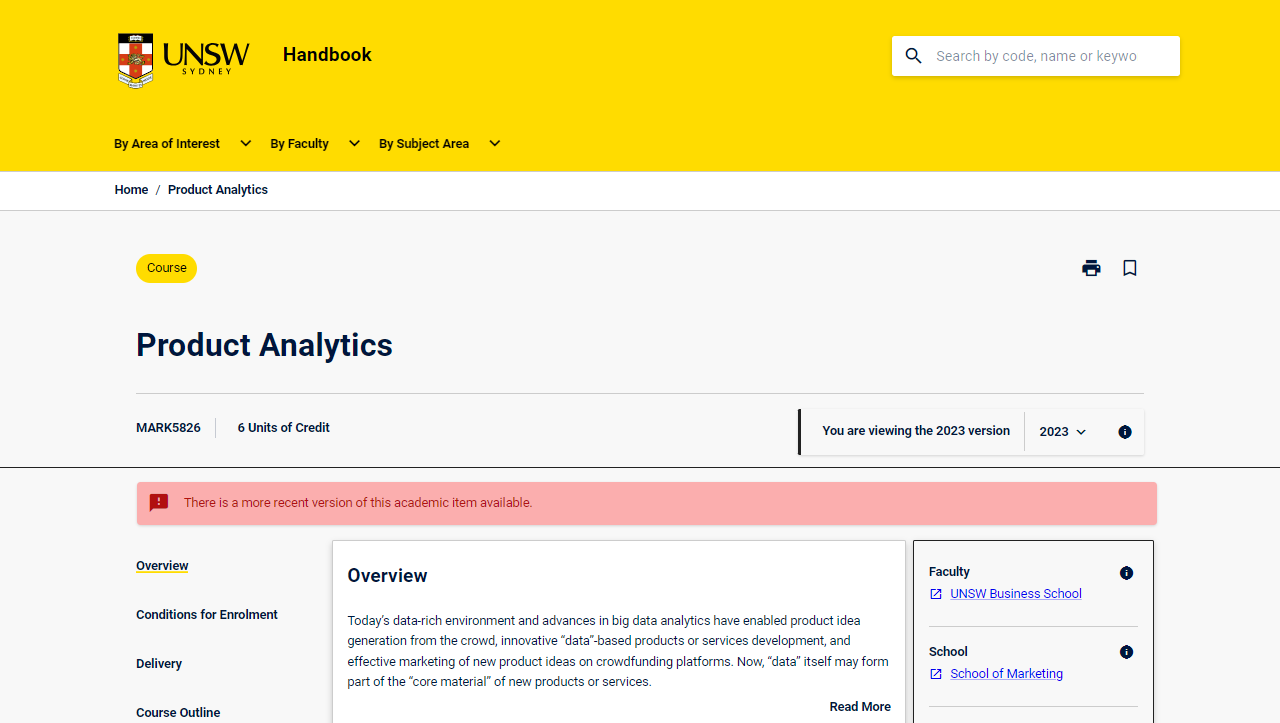Focus the search by code or keyword field
The height and width of the screenshot is (723, 1280).
tap(1036, 56)
